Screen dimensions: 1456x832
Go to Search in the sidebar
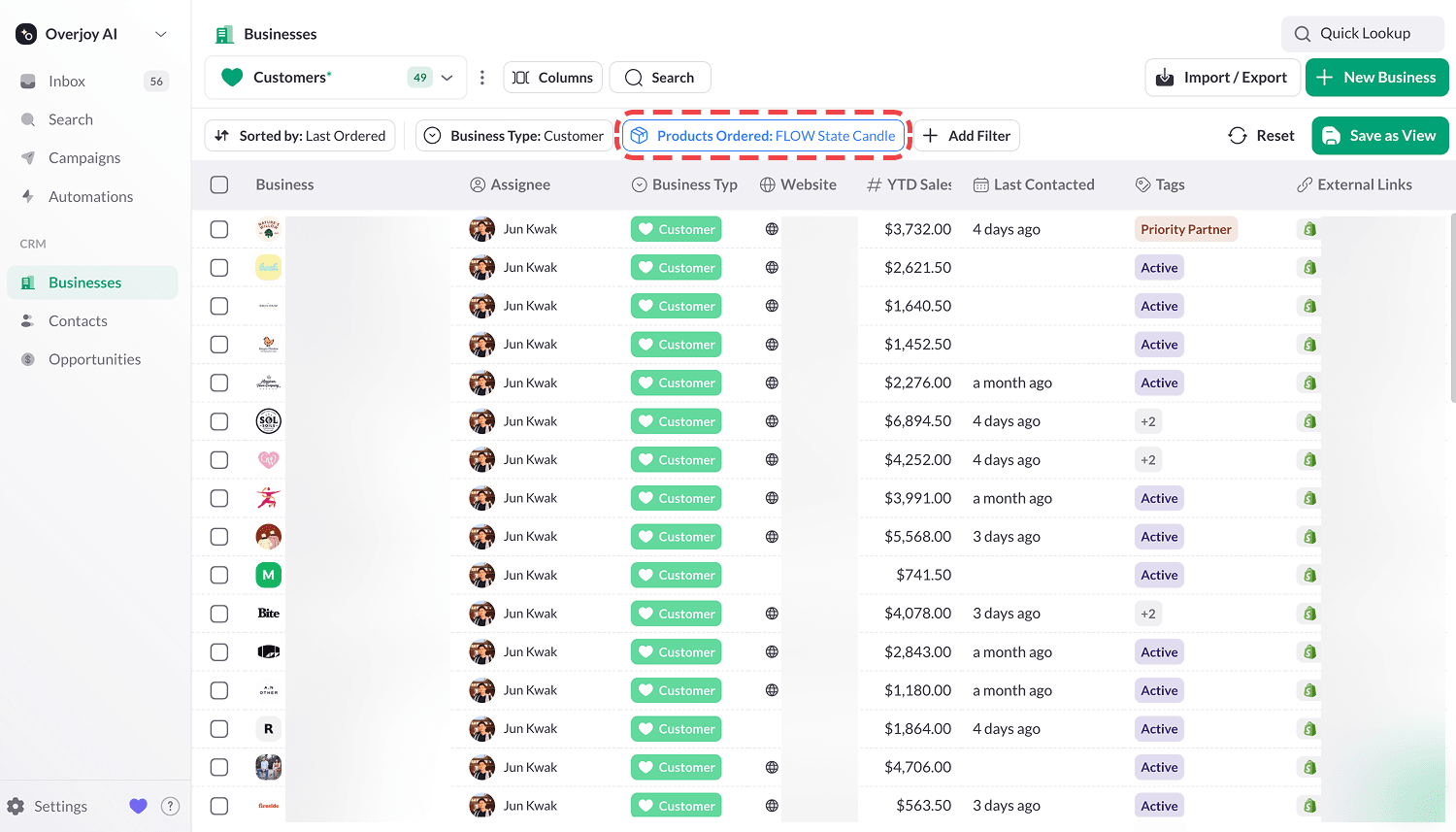(93, 119)
